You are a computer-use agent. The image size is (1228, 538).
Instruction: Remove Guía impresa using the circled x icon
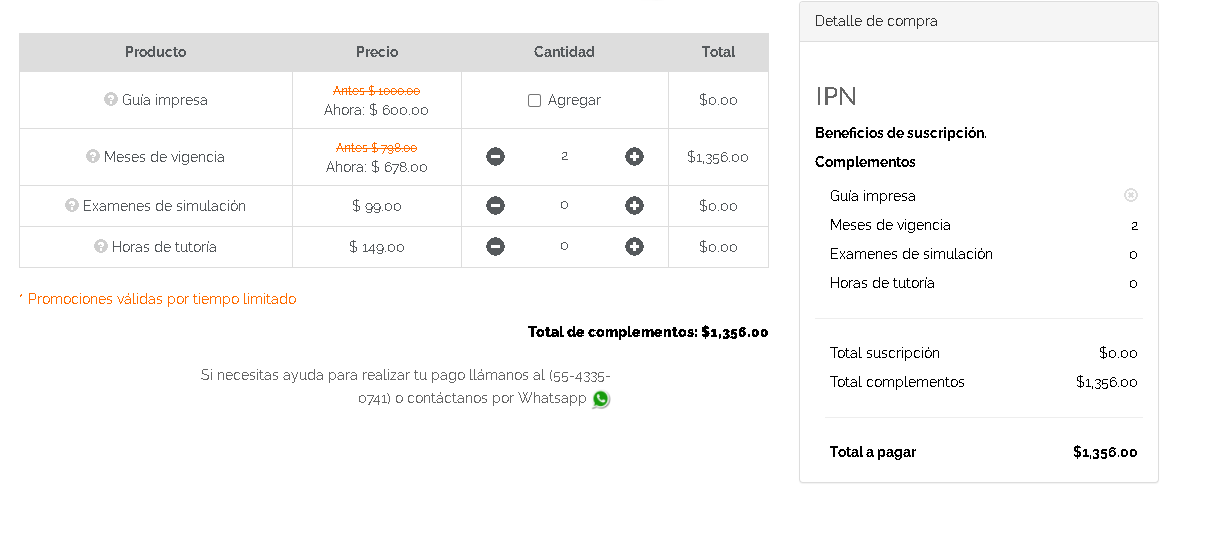[x=1131, y=195]
